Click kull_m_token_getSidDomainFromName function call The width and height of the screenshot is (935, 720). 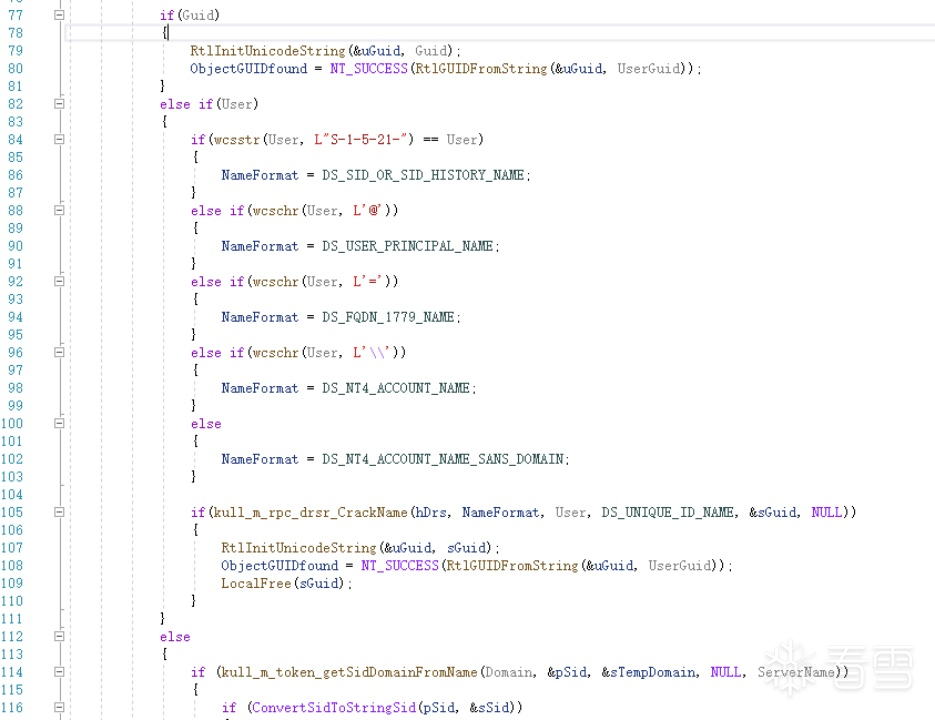pyautogui.click(x=349, y=672)
